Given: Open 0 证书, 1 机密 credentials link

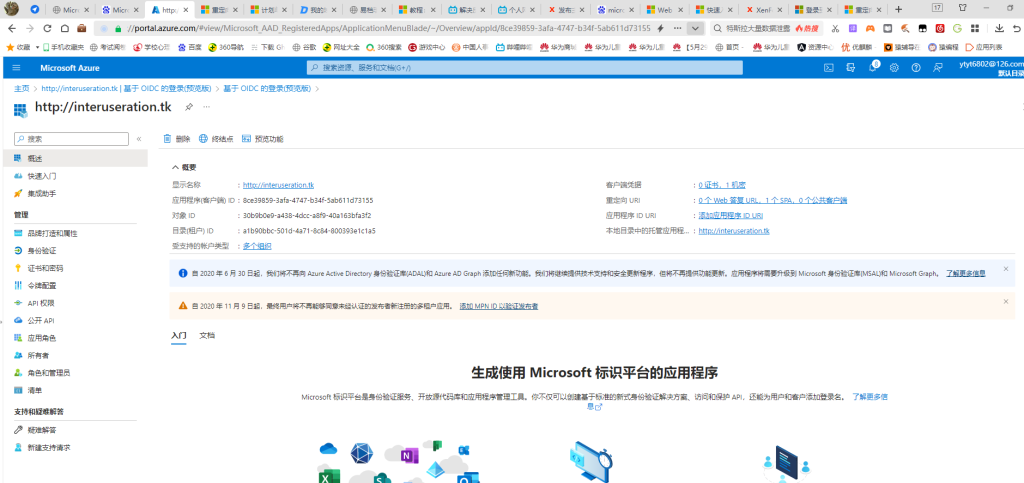Looking at the screenshot, I should [x=722, y=185].
